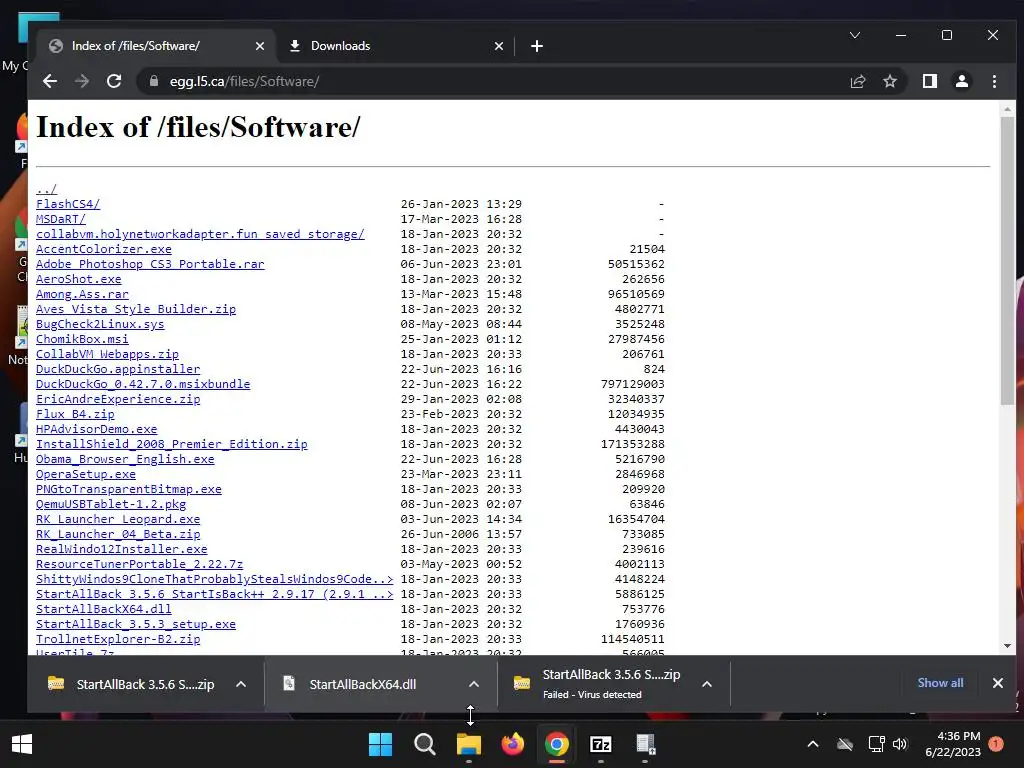This screenshot has width=1024, height=768.
Task: Open cloud sync tray icon
Action: tap(845, 744)
